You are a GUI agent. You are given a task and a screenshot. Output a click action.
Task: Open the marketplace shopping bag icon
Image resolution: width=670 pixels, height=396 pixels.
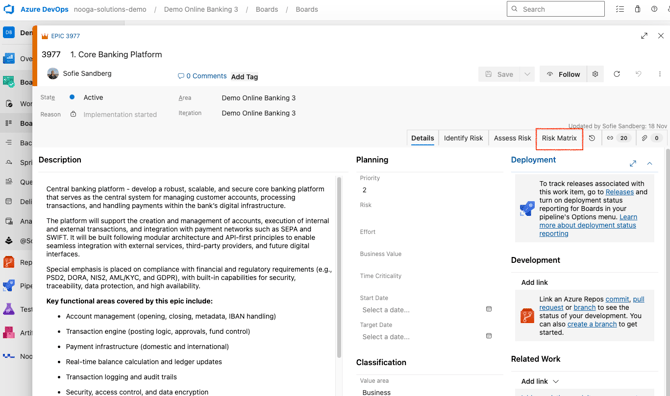click(637, 9)
